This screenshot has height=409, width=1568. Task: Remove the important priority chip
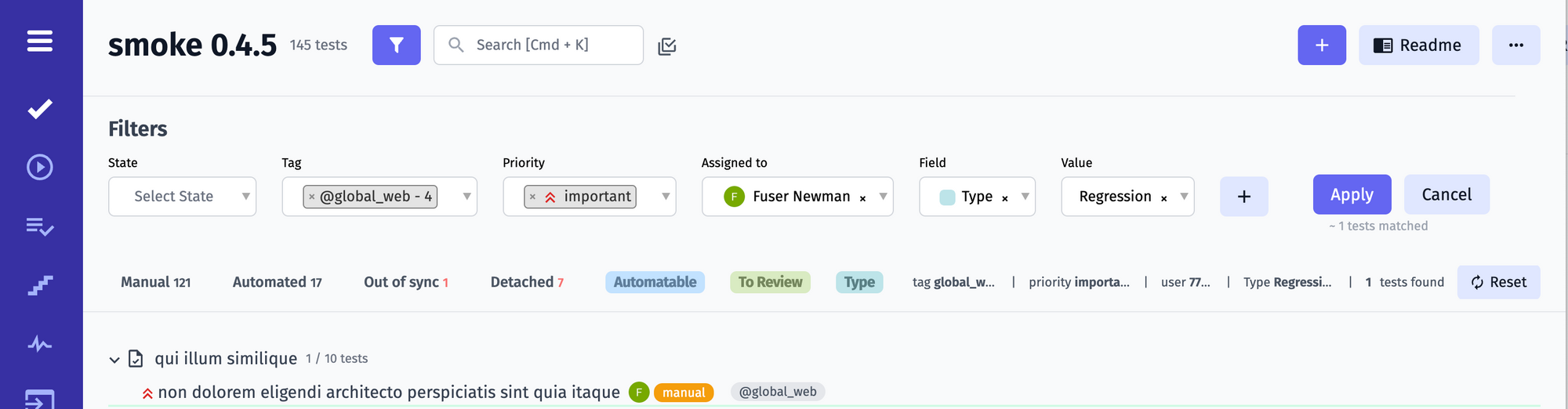click(532, 197)
